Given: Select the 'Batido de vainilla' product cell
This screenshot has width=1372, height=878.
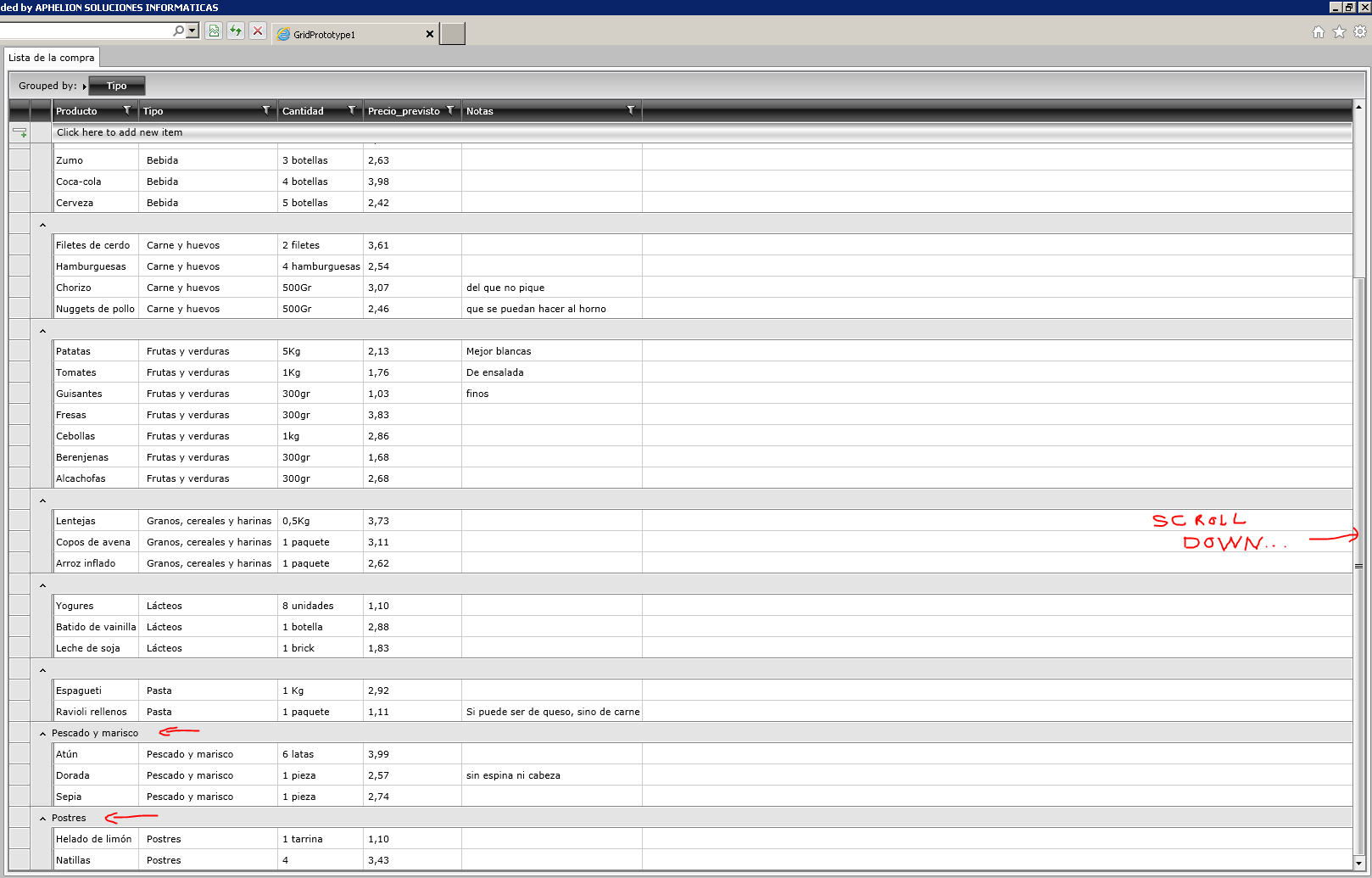Looking at the screenshot, I should pos(96,627).
